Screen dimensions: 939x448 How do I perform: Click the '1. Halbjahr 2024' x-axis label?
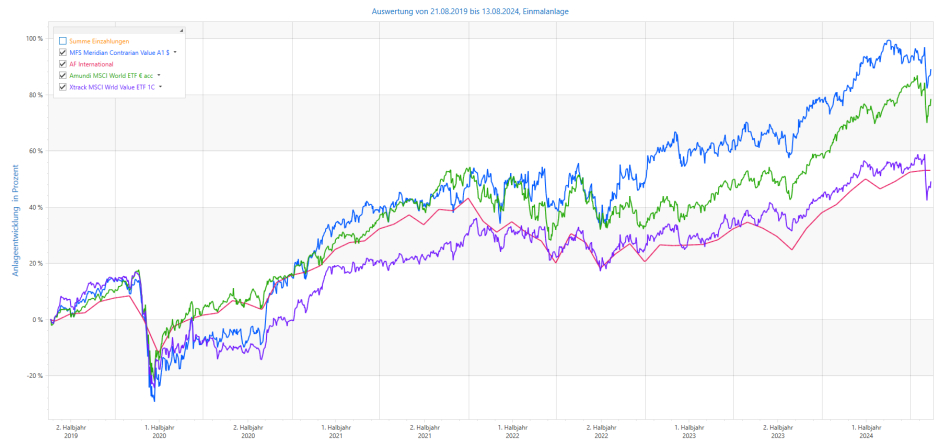pyautogui.click(x=865, y=431)
